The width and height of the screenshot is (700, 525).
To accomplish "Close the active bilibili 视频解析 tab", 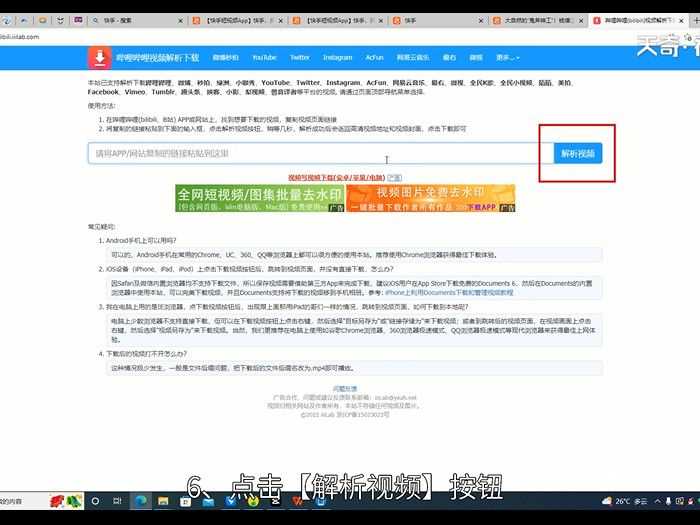I will point(681,21).
